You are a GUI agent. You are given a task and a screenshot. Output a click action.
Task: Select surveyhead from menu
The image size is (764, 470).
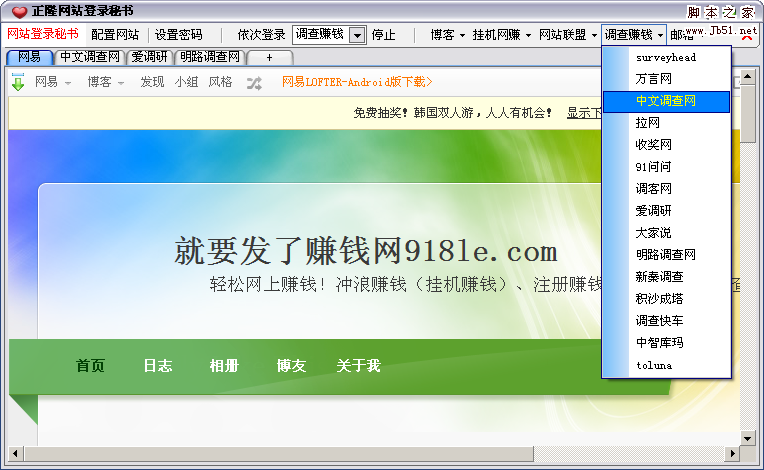click(666, 57)
